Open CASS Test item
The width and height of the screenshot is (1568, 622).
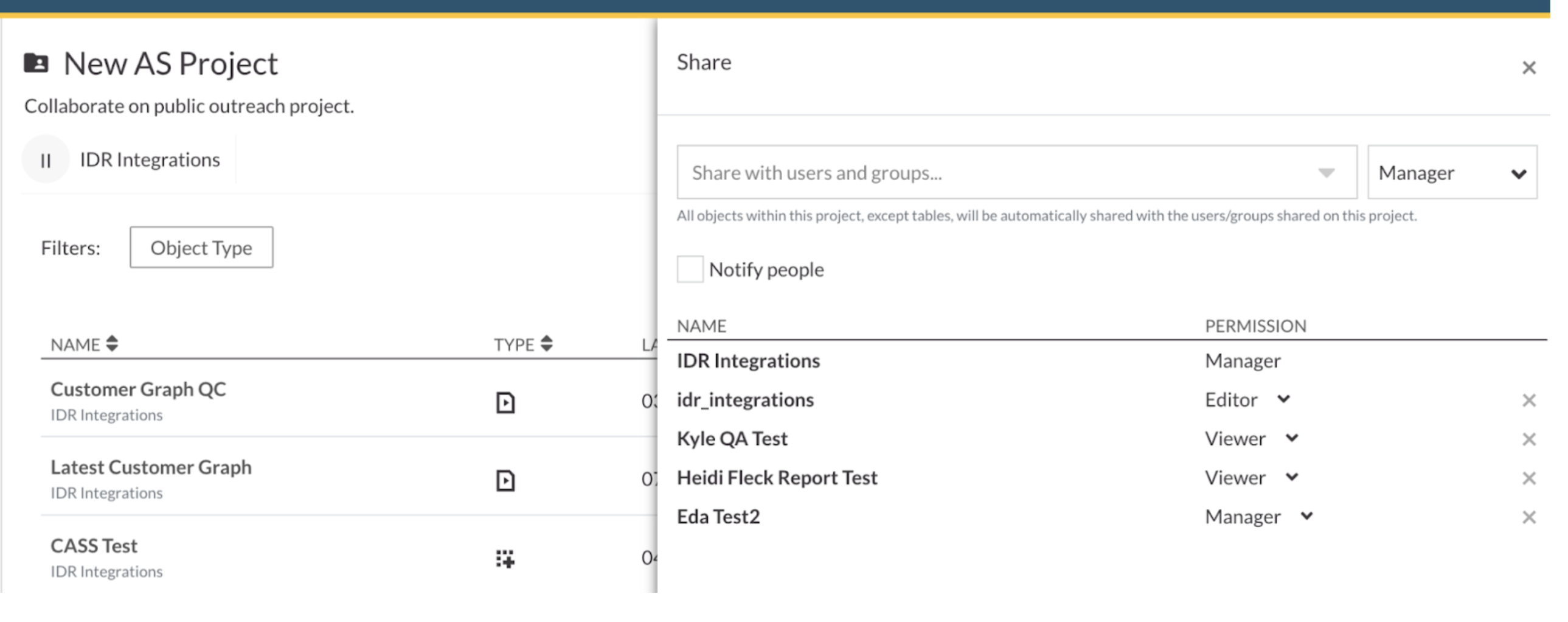pos(94,545)
